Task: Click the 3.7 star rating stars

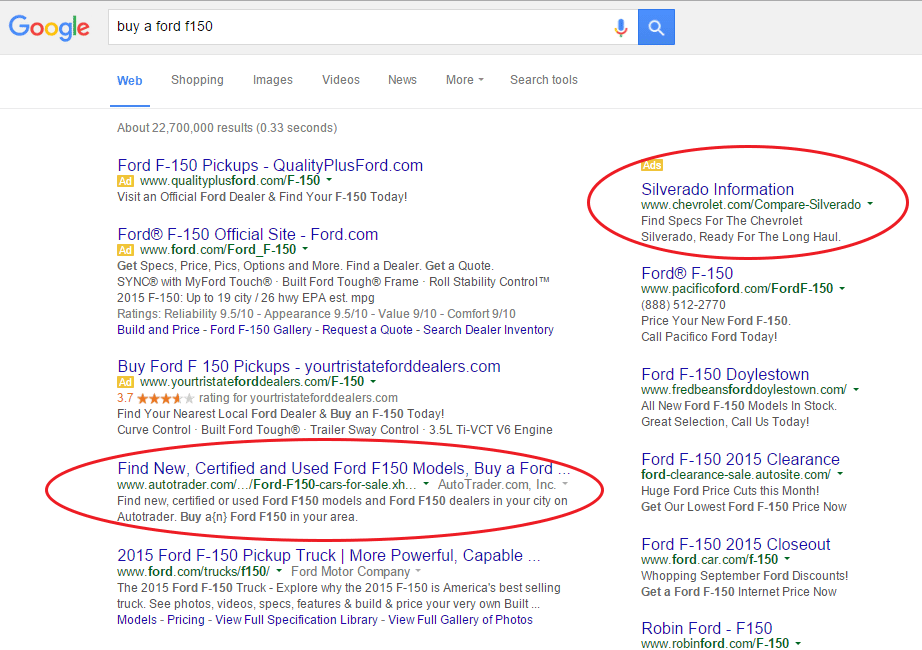Action: coord(165,398)
